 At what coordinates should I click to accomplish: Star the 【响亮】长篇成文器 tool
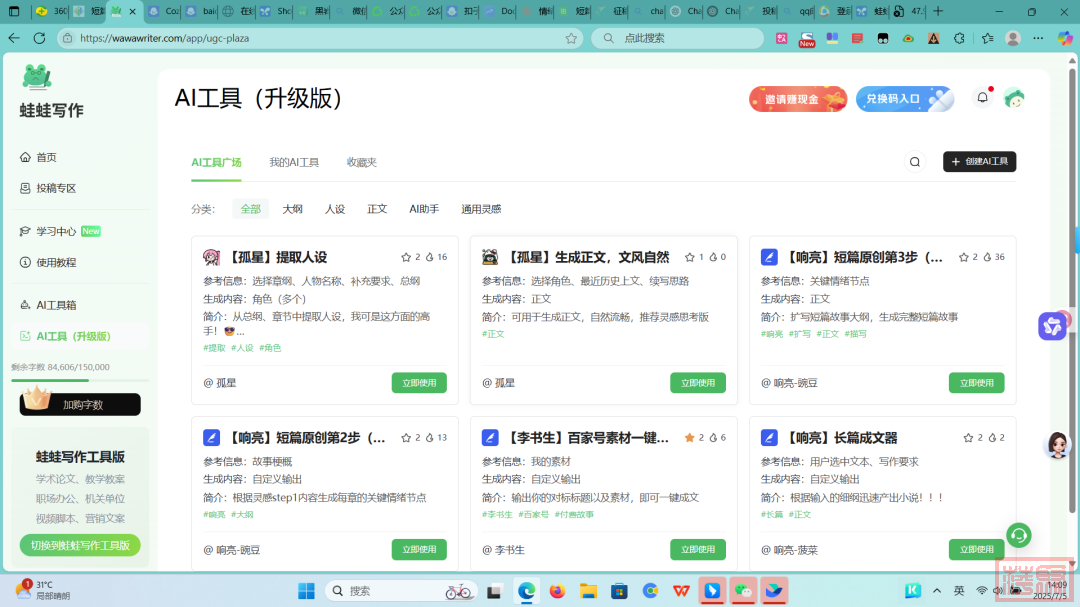click(x=968, y=438)
